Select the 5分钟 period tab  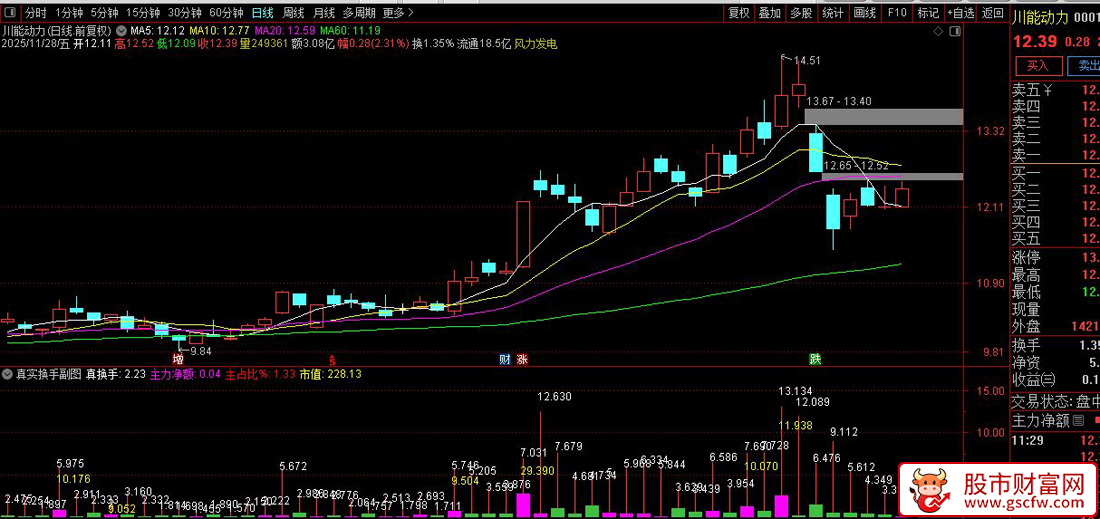[x=104, y=13]
